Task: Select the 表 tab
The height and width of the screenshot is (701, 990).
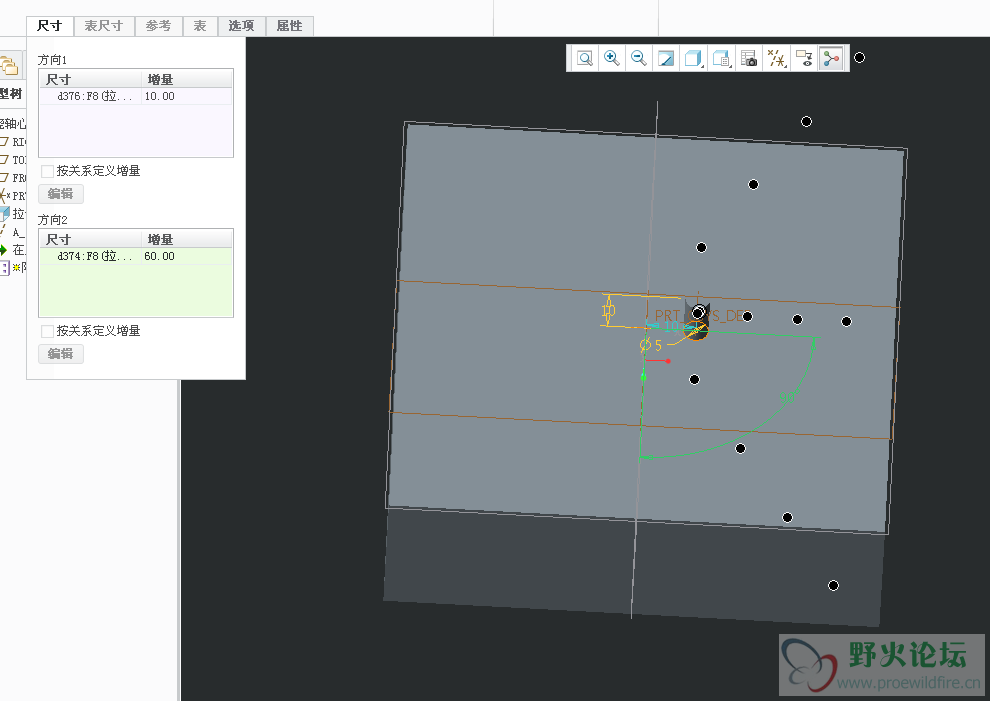Action: pyautogui.click(x=200, y=26)
